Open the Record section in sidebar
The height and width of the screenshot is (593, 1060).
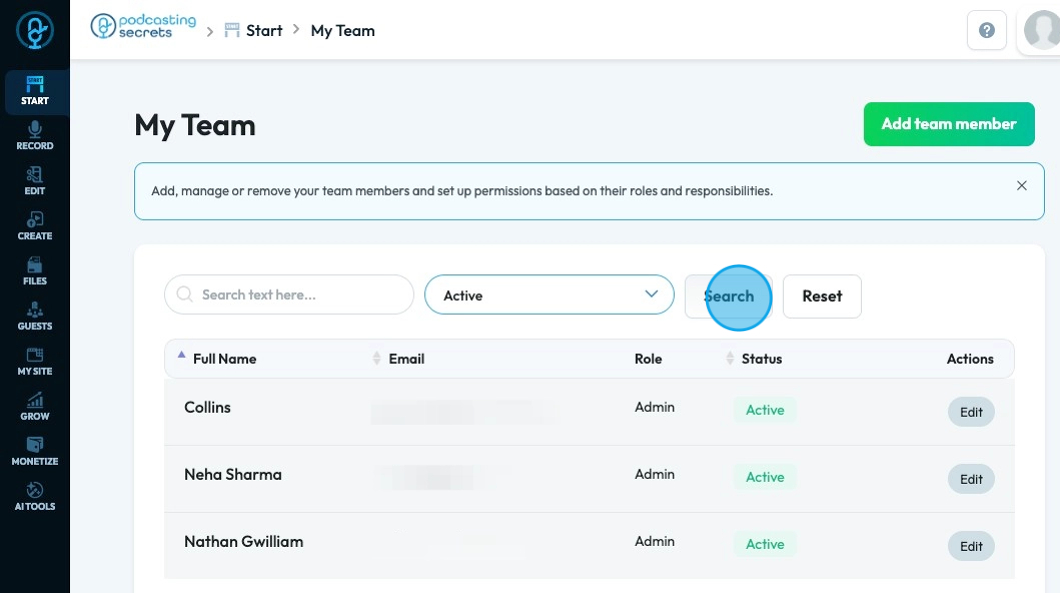point(35,136)
